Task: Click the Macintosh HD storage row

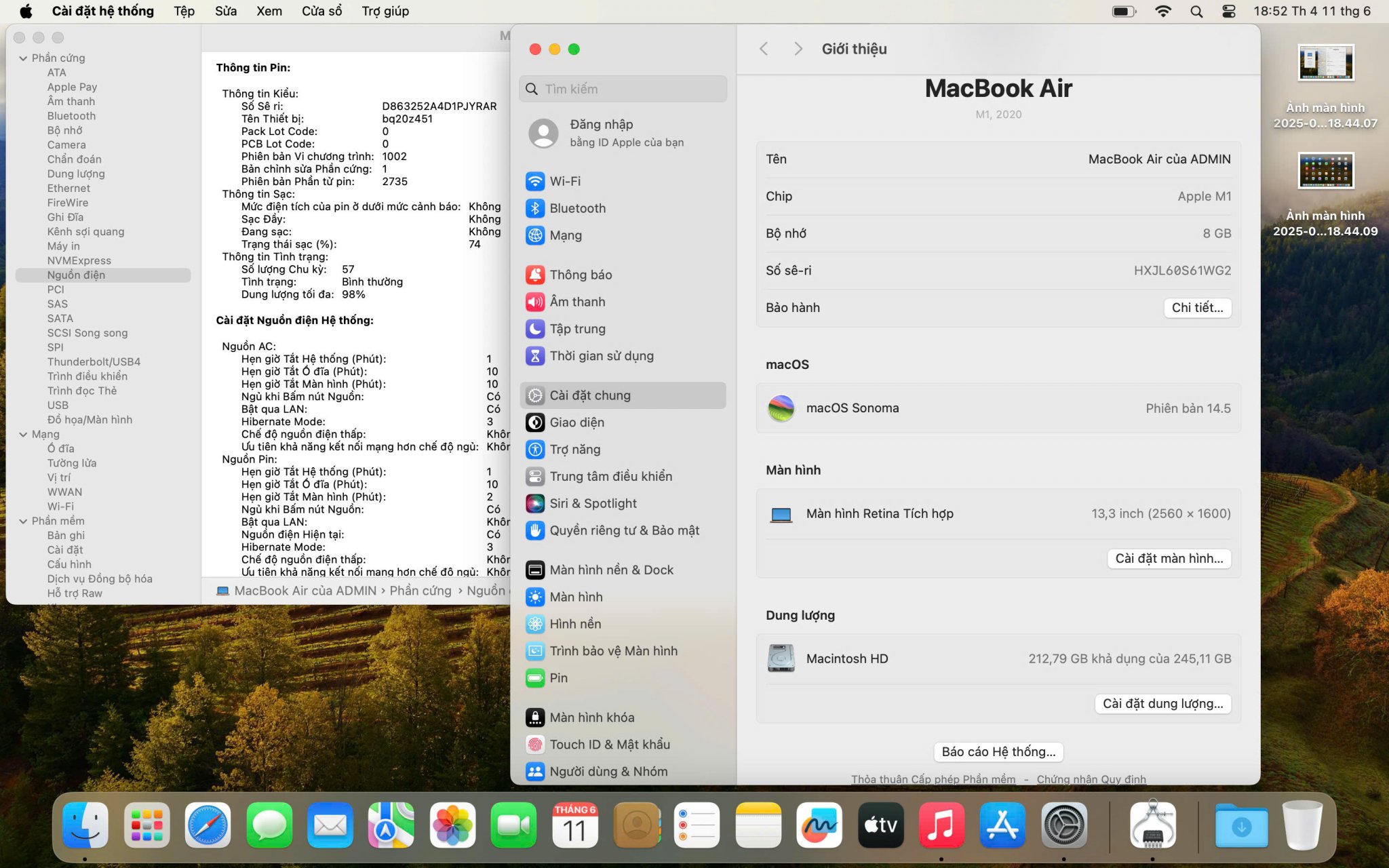Action: coord(998,659)
